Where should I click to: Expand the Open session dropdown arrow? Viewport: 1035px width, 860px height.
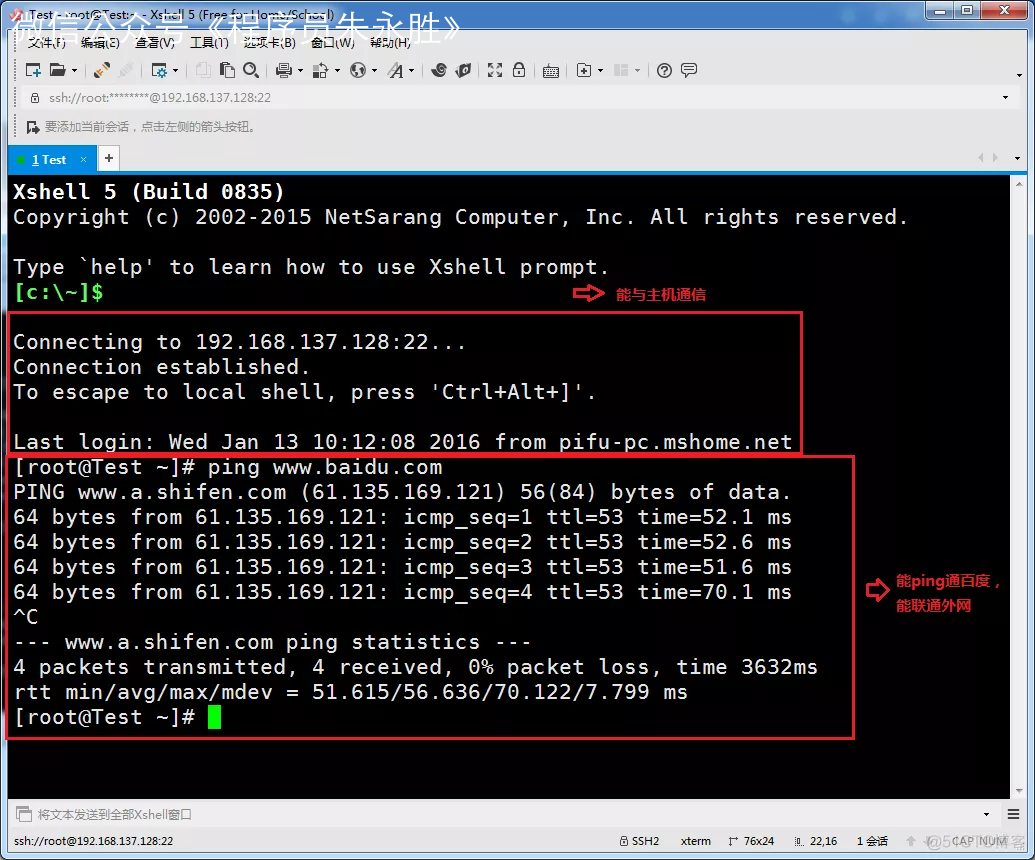click(74, 70)
